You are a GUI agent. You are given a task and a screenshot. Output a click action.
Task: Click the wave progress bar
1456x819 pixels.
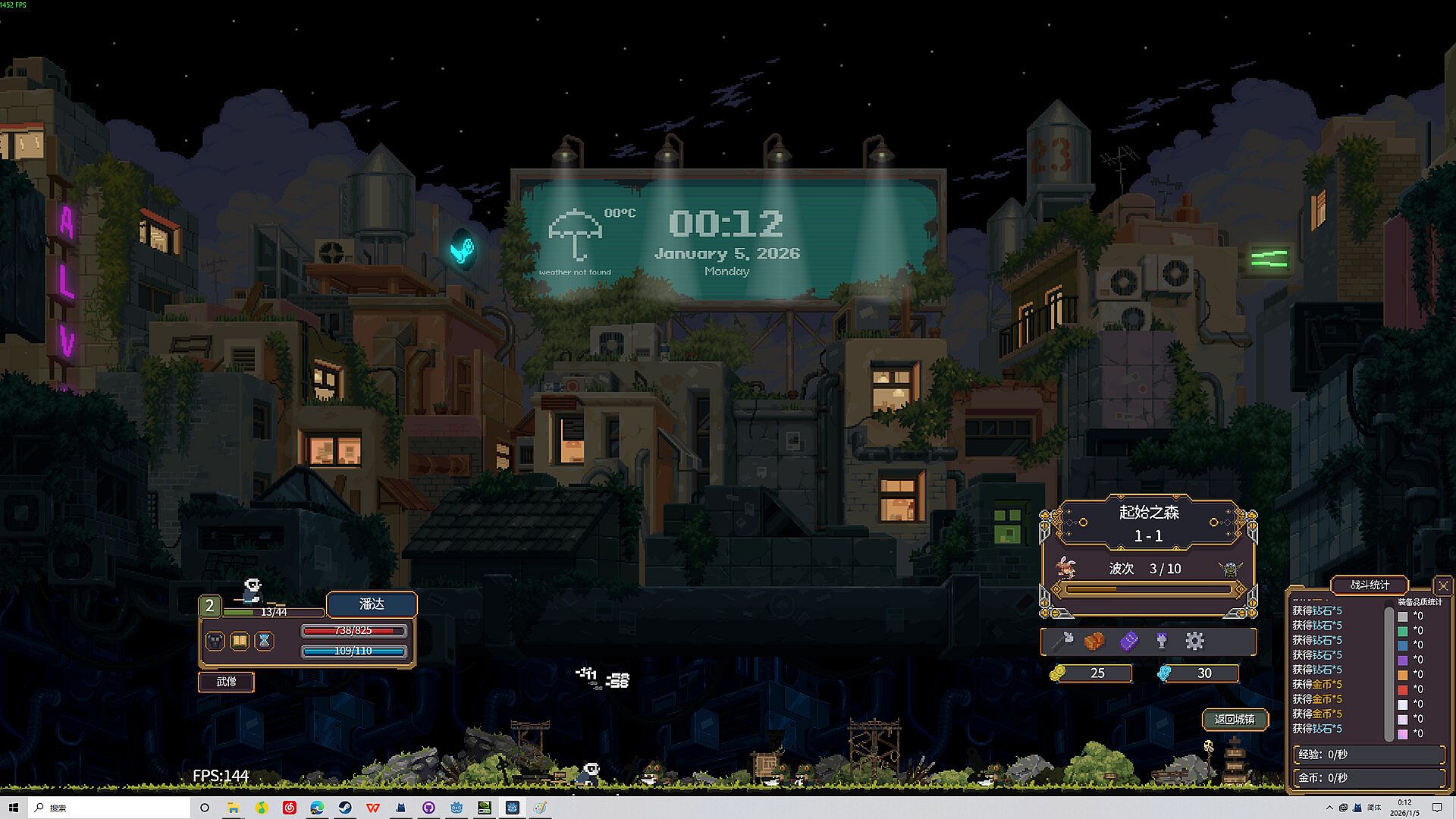[1149, 589]
